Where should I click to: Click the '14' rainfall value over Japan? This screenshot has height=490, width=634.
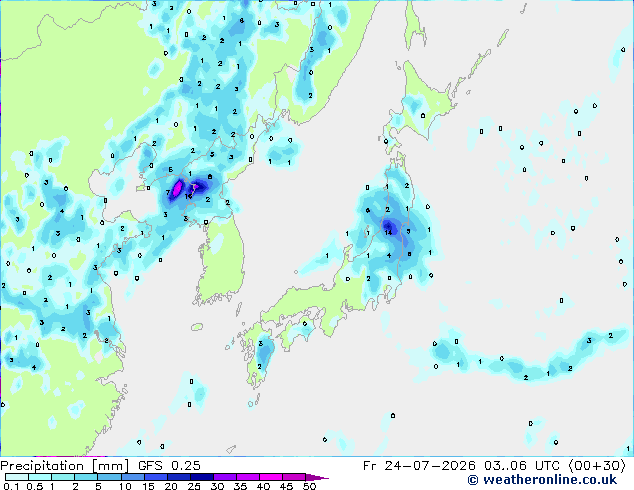pyautogui.click(x=388, y=232)
